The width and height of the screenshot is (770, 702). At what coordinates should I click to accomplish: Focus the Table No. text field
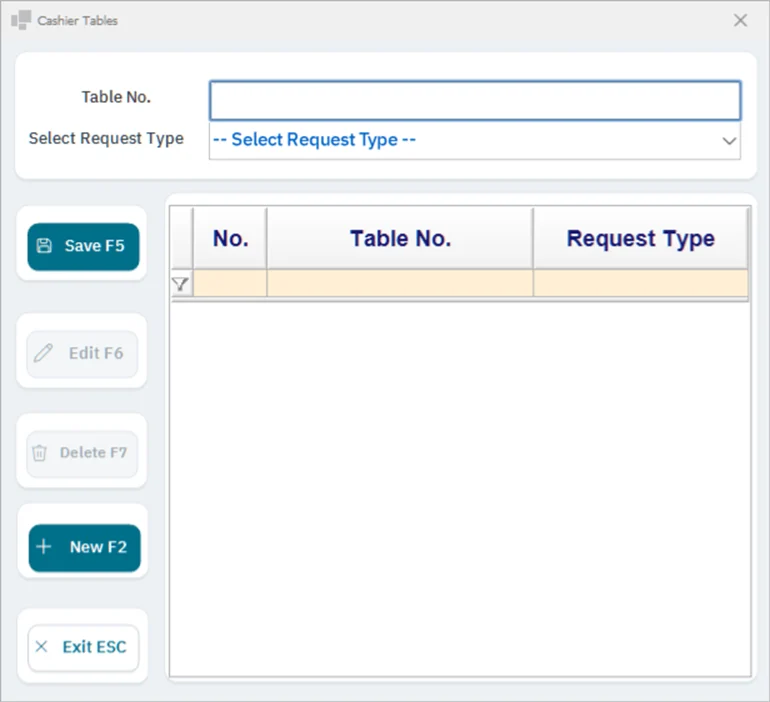pyautogui.click(x=475, y=101)
